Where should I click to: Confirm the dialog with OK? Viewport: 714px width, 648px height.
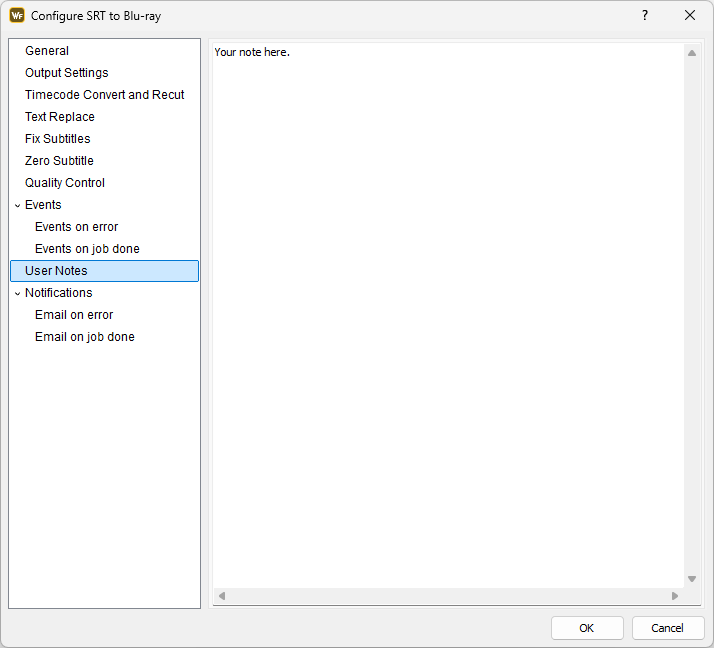click(x=586, y=628)
